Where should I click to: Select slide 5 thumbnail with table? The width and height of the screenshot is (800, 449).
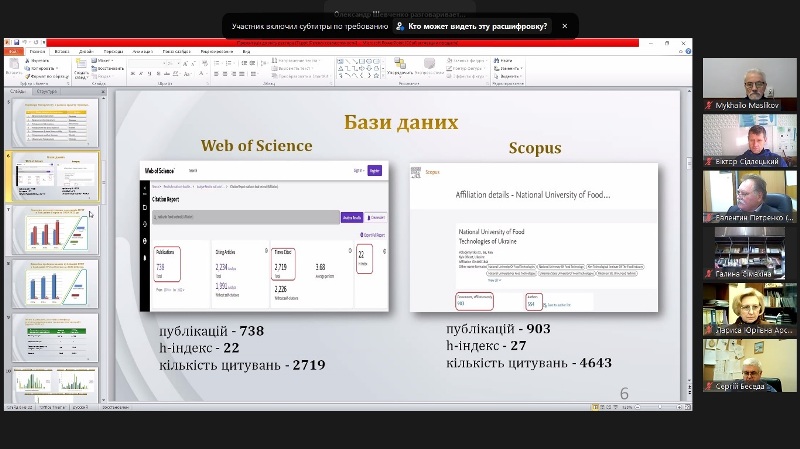55,123
